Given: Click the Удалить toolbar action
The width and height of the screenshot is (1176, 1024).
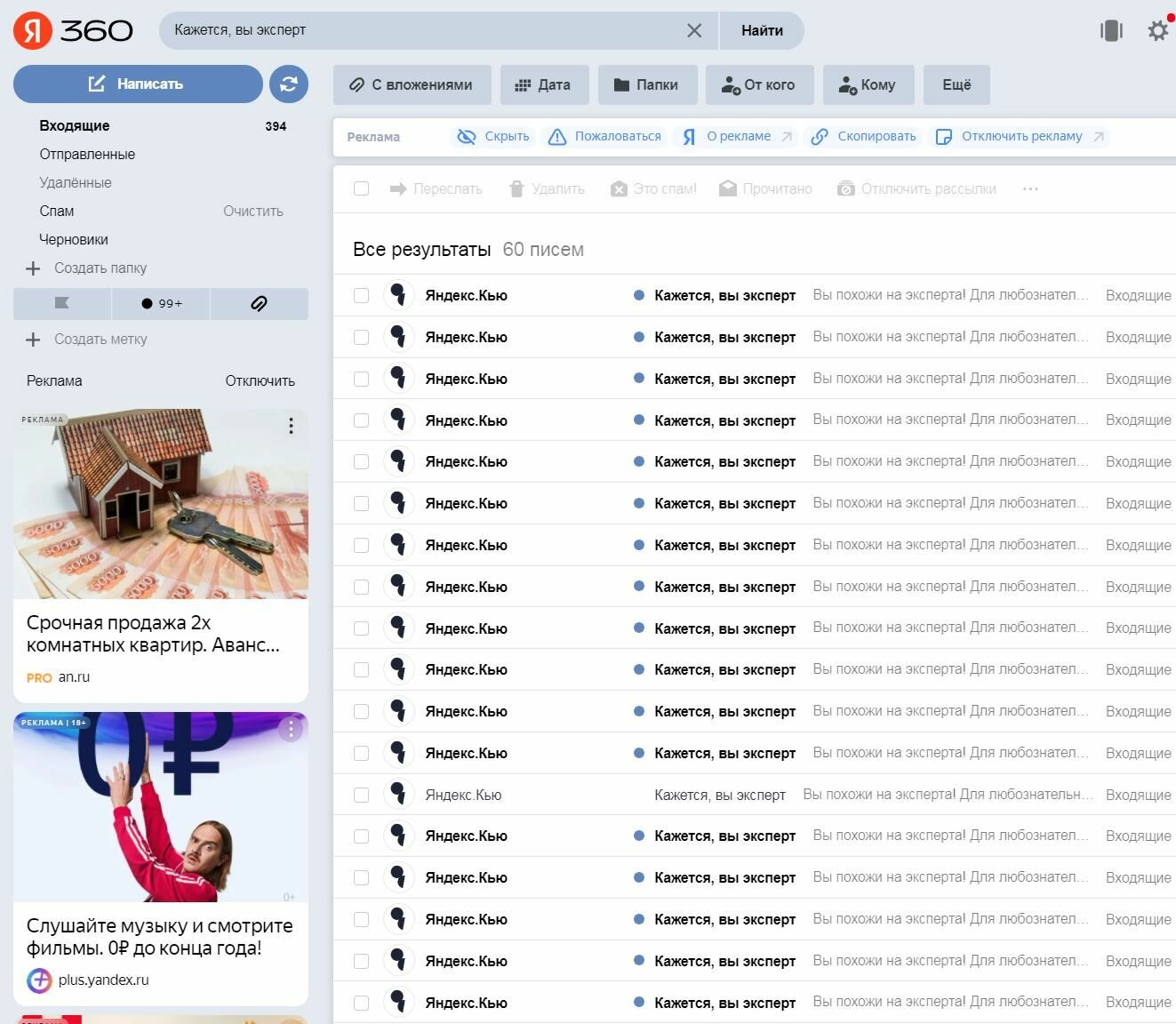Looking at the screenshot, I should pos(547,188).
